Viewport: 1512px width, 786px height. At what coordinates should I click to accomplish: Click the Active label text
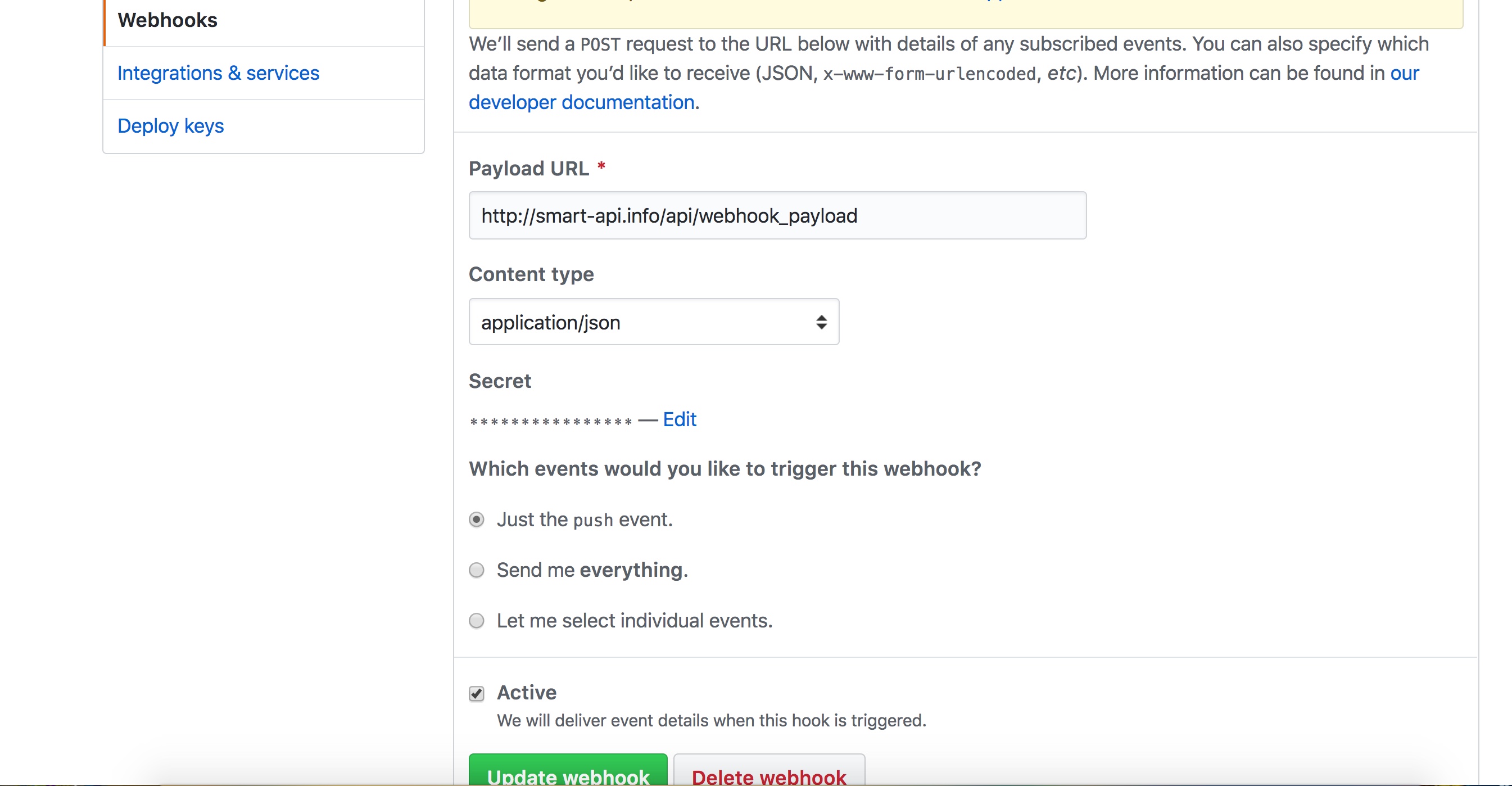click(x=527, y=692)
